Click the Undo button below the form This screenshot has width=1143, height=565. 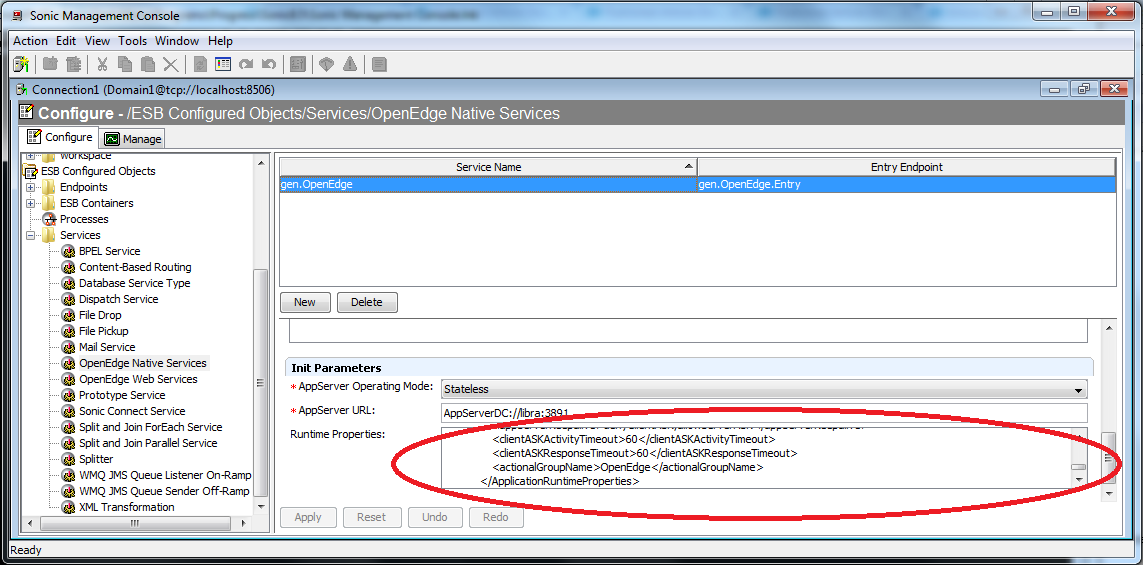[x=435, y=517]
